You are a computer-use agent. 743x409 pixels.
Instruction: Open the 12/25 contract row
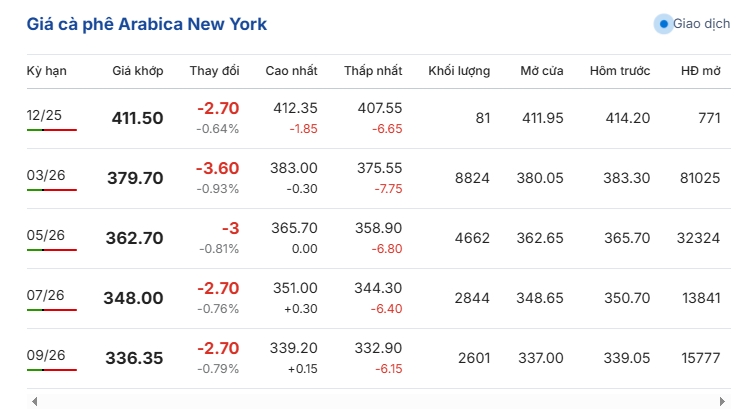44,116
